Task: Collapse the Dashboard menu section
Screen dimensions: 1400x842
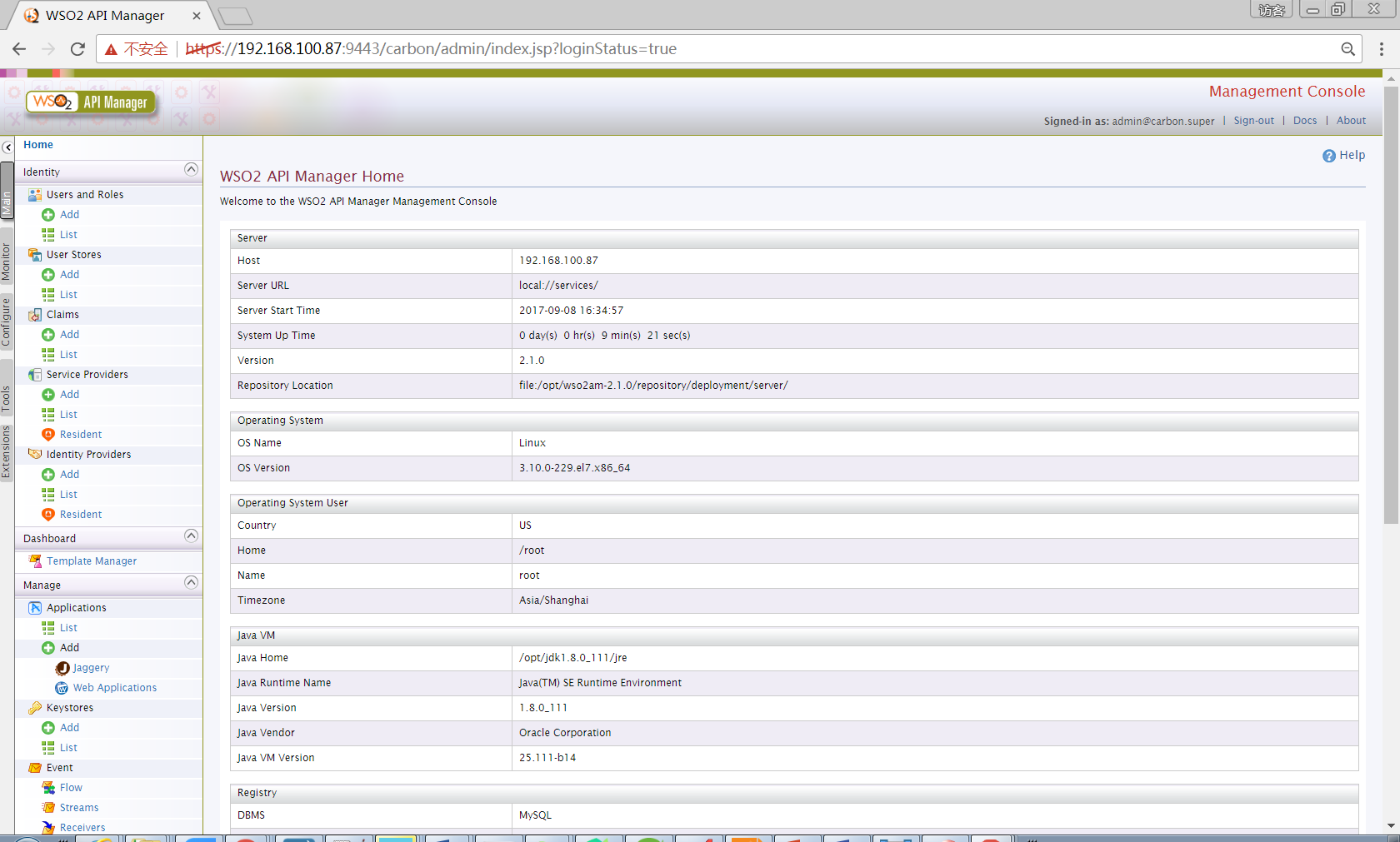Action: click(x=191, y=536)
